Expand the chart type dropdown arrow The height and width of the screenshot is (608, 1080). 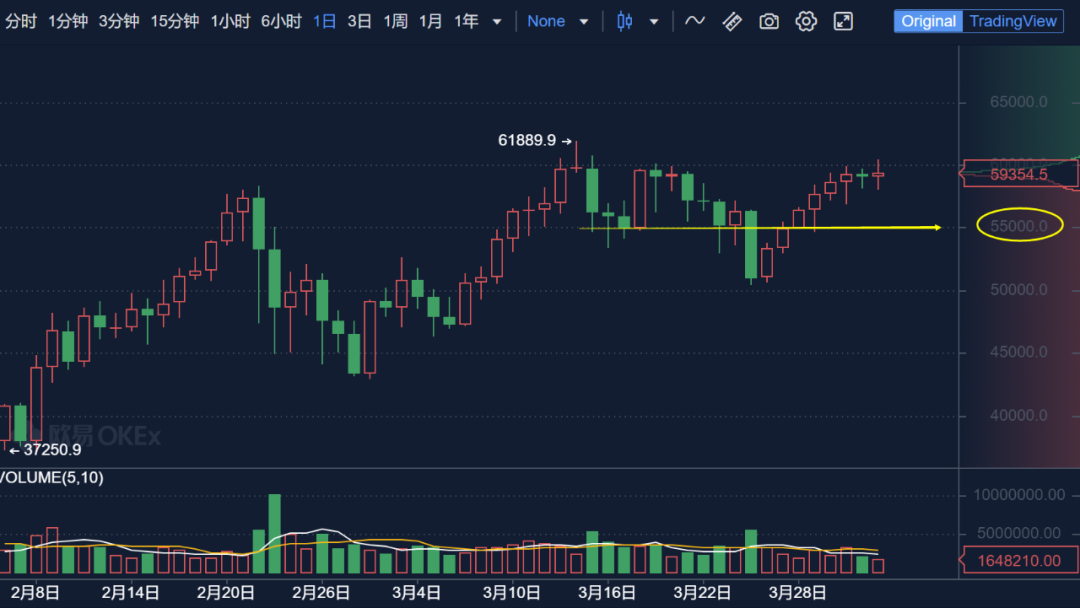[654, 22]
